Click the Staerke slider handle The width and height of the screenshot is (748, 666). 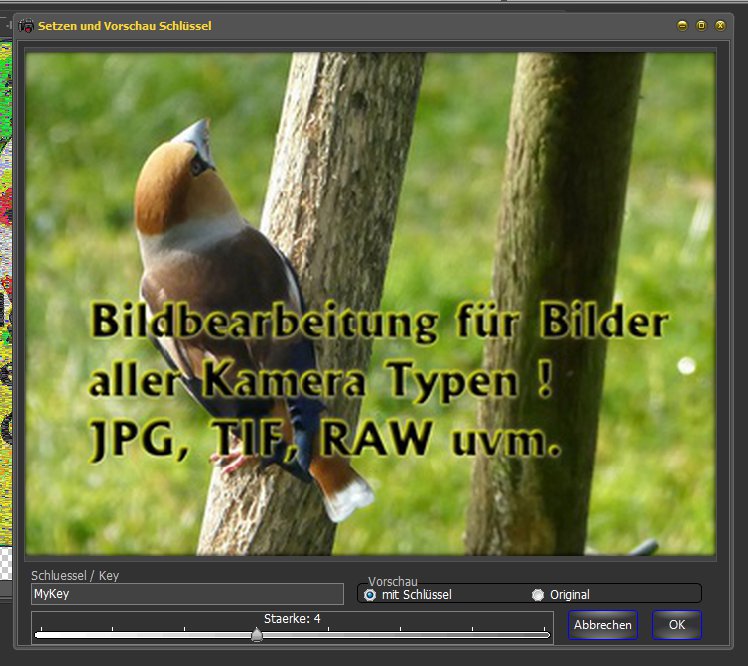pyautogui.click(x=257, y=635)
